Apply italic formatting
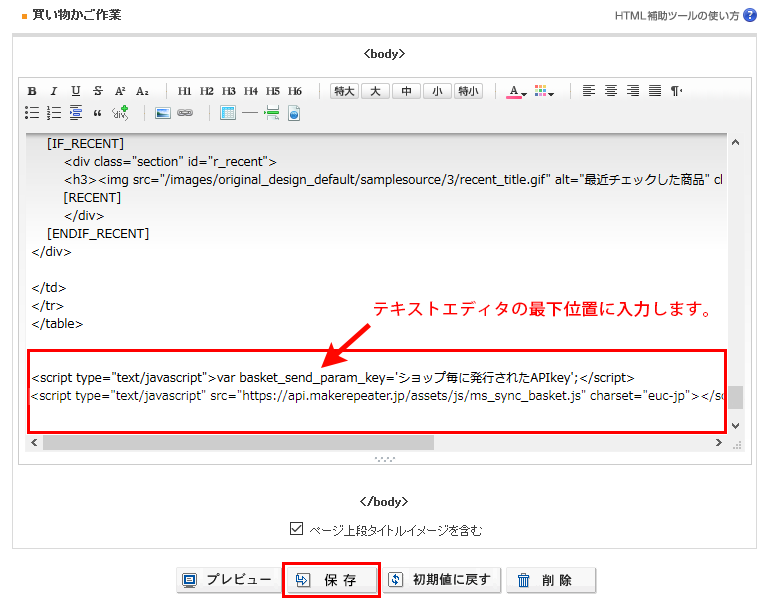770x608 pixels. coord(54,91)
